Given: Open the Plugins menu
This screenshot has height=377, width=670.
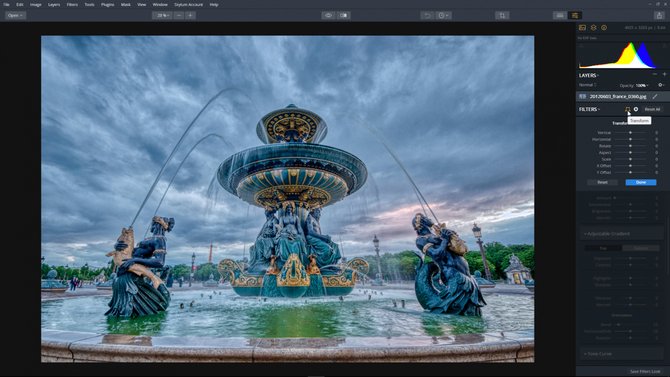Looking at the screenshot, I should (x=107, y=4).
